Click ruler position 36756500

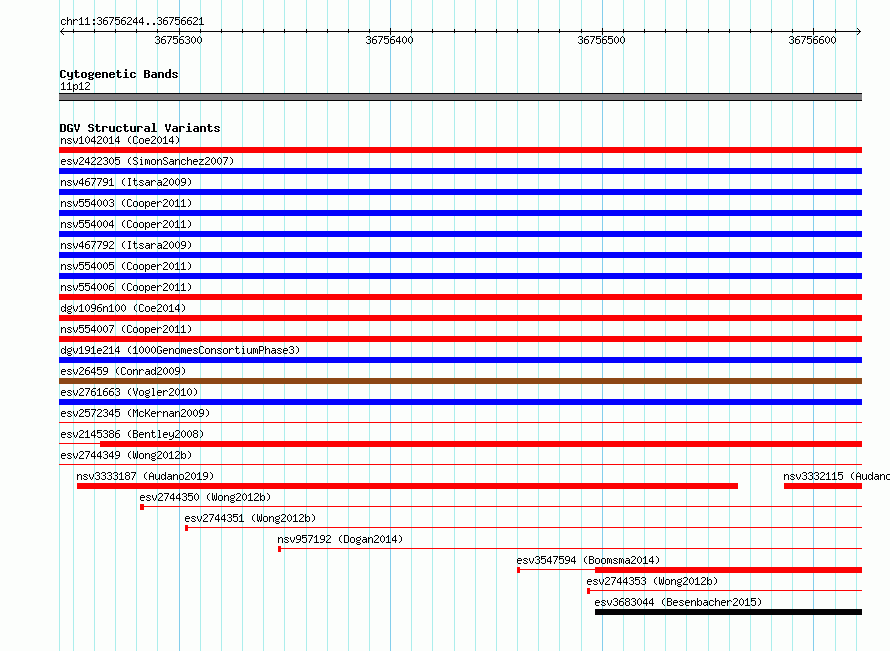coord(601,40)
